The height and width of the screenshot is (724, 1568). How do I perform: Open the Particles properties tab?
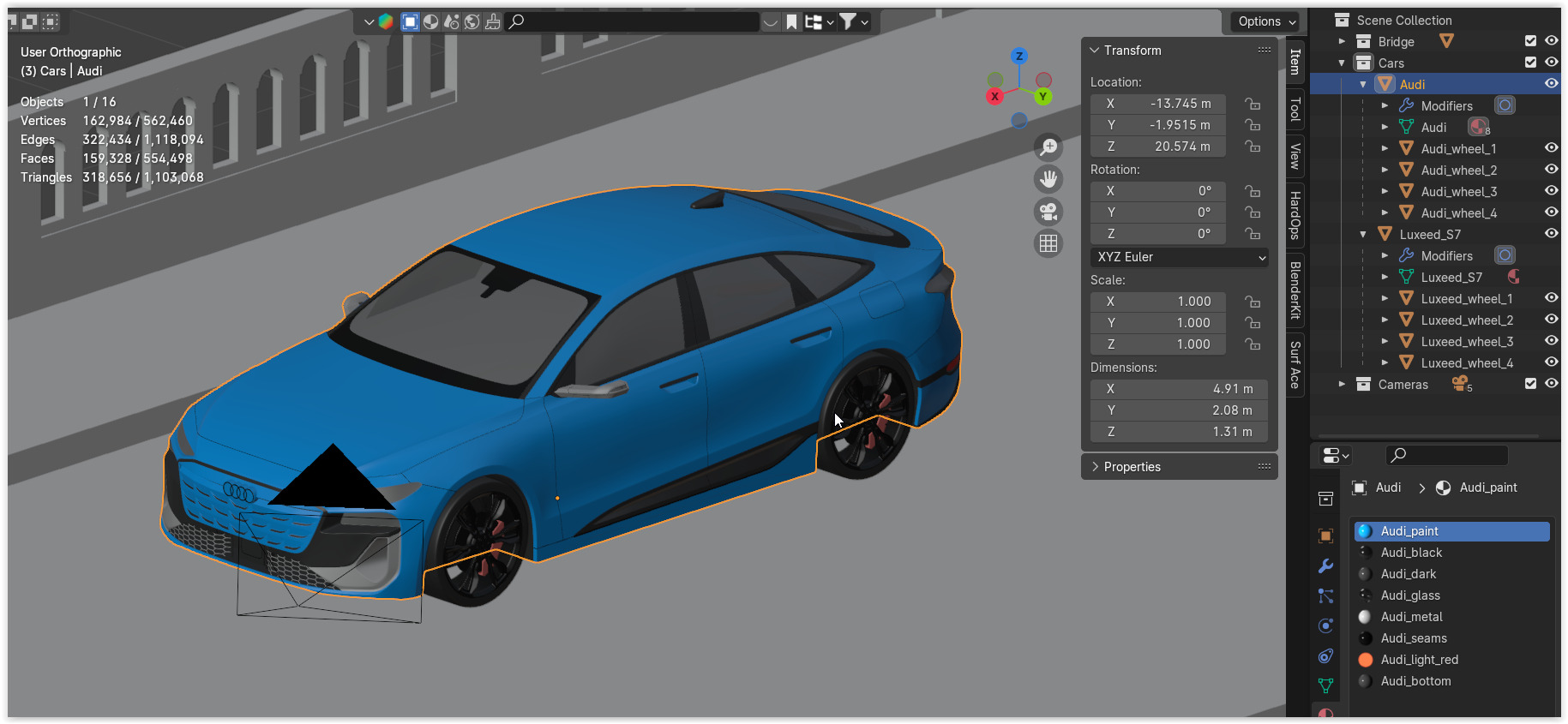click(x=1325, y=596)
